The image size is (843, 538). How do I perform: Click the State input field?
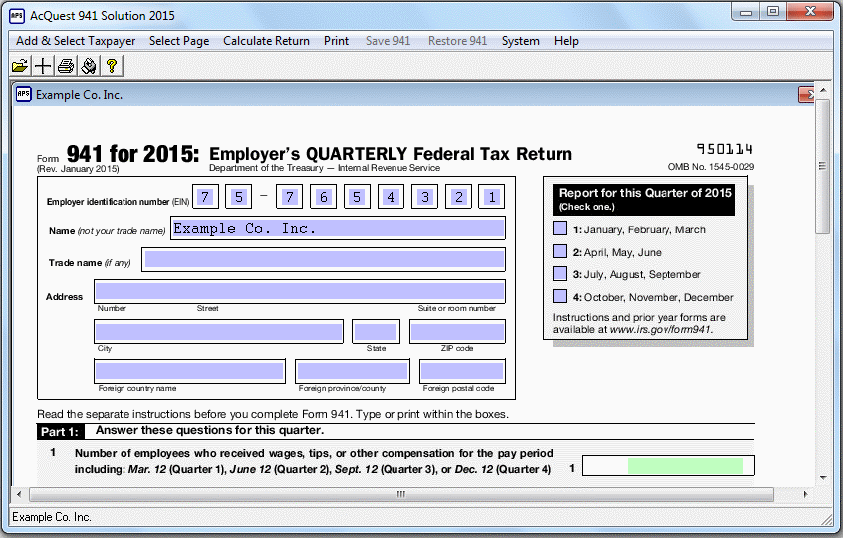click(376, 331)
